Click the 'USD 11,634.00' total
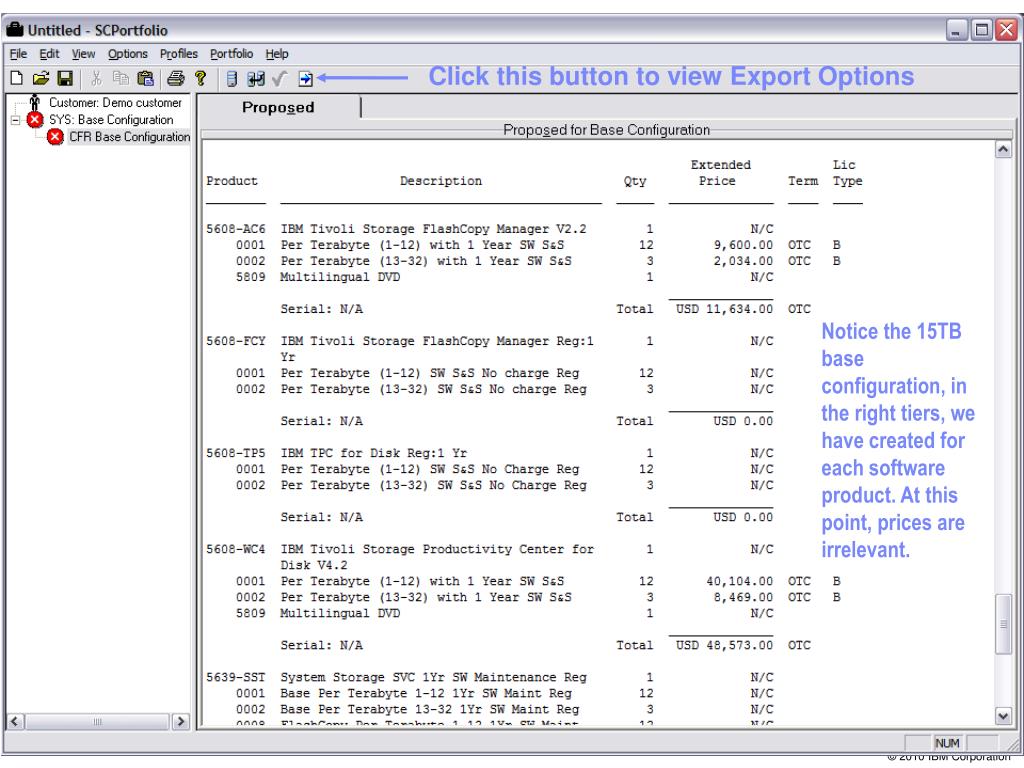The image size is (1024, 768). point(724,309)
